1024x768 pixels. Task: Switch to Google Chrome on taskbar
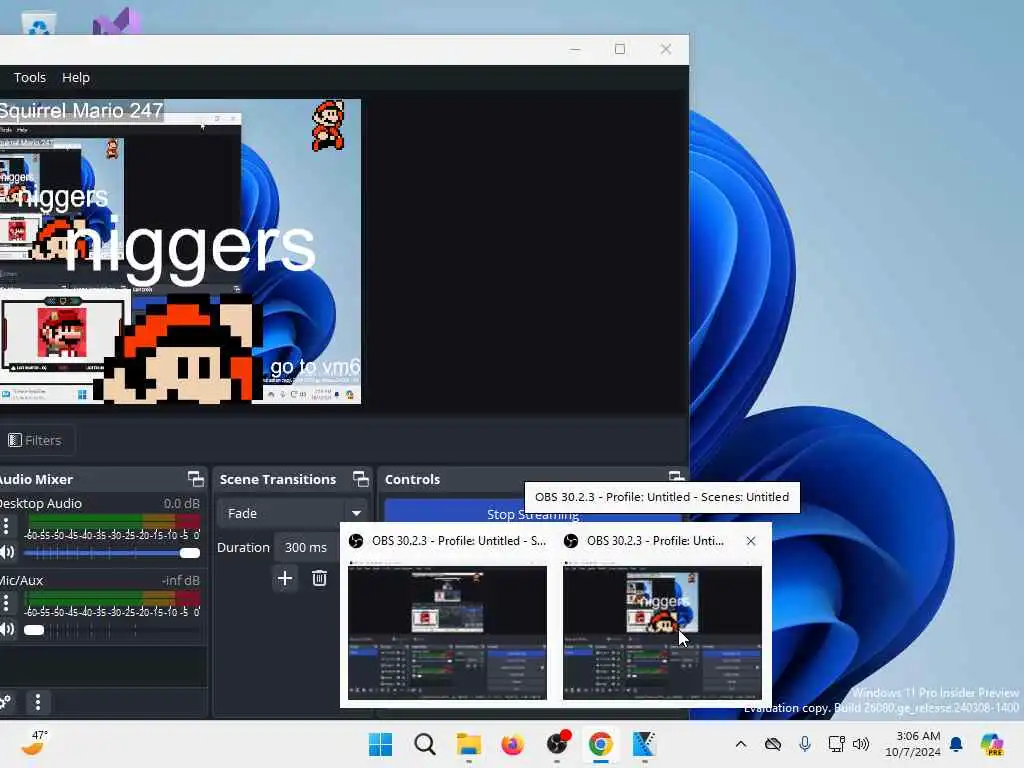601,744
